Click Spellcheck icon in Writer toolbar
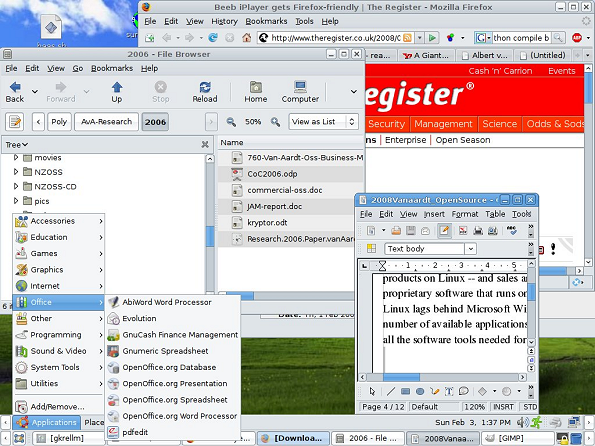 tap(512, 230)
